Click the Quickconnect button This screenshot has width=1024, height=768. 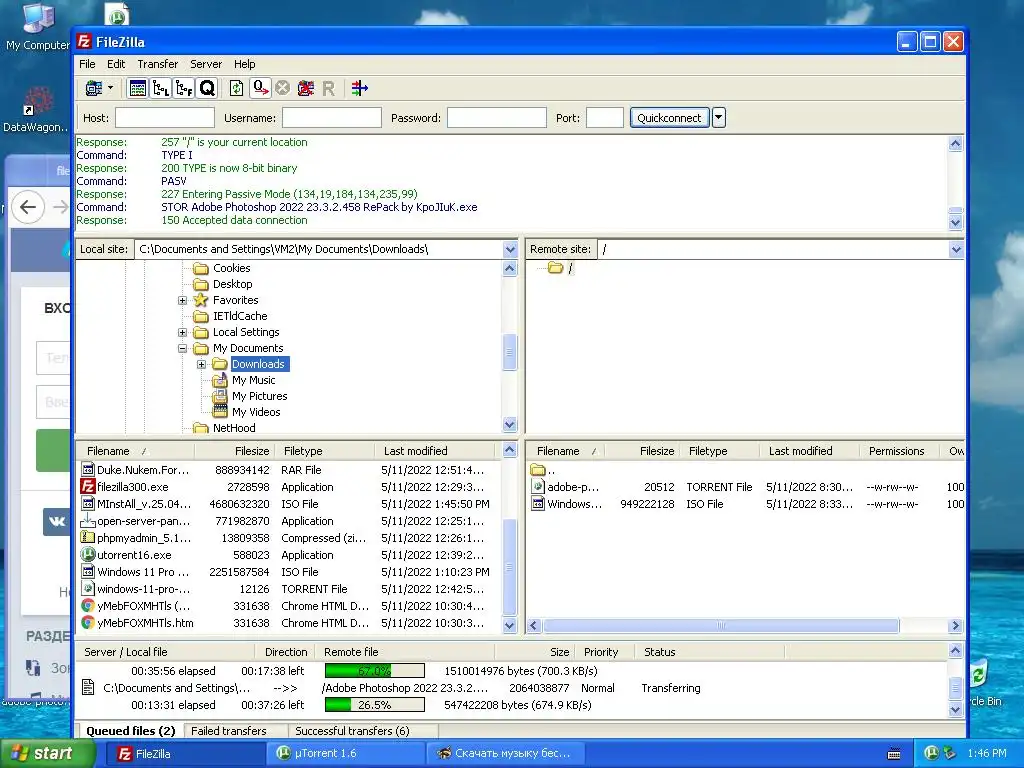(669, 118)
